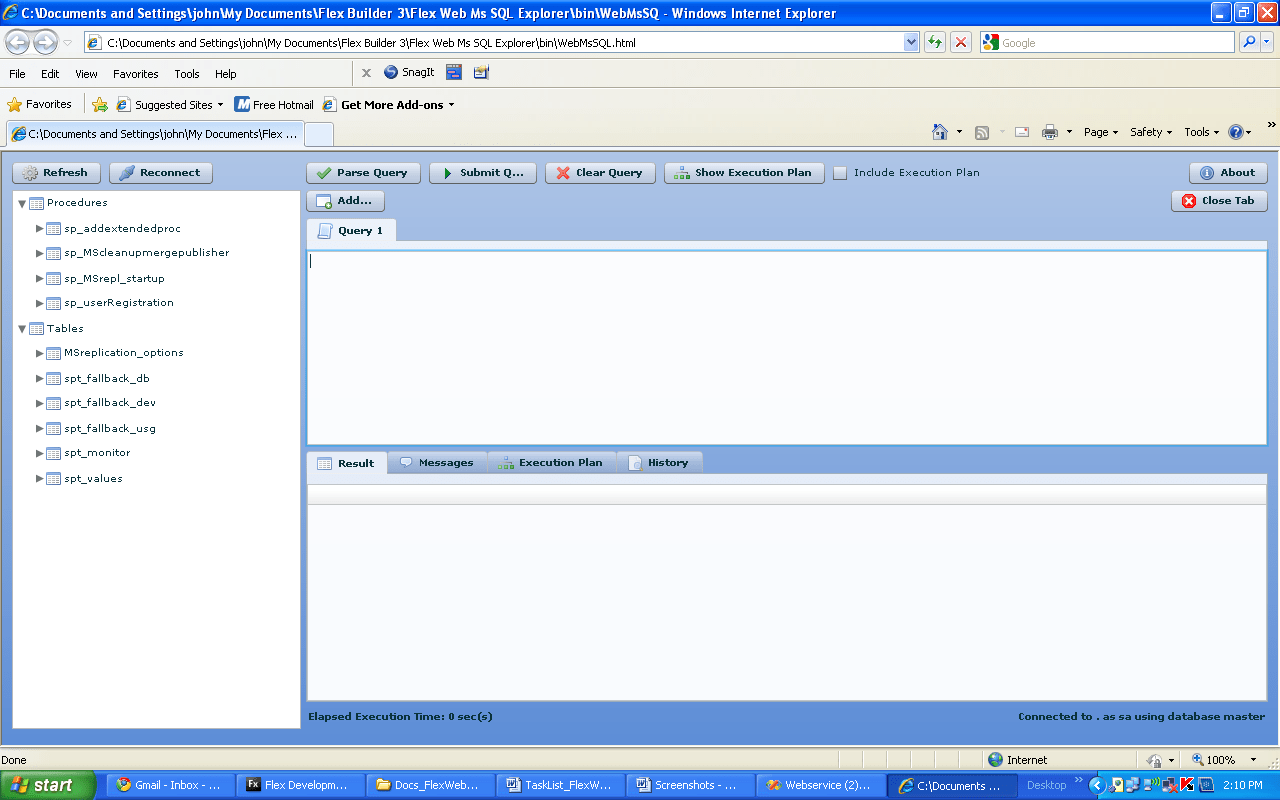Open the Free Hotmail link

tap(274, 104)
